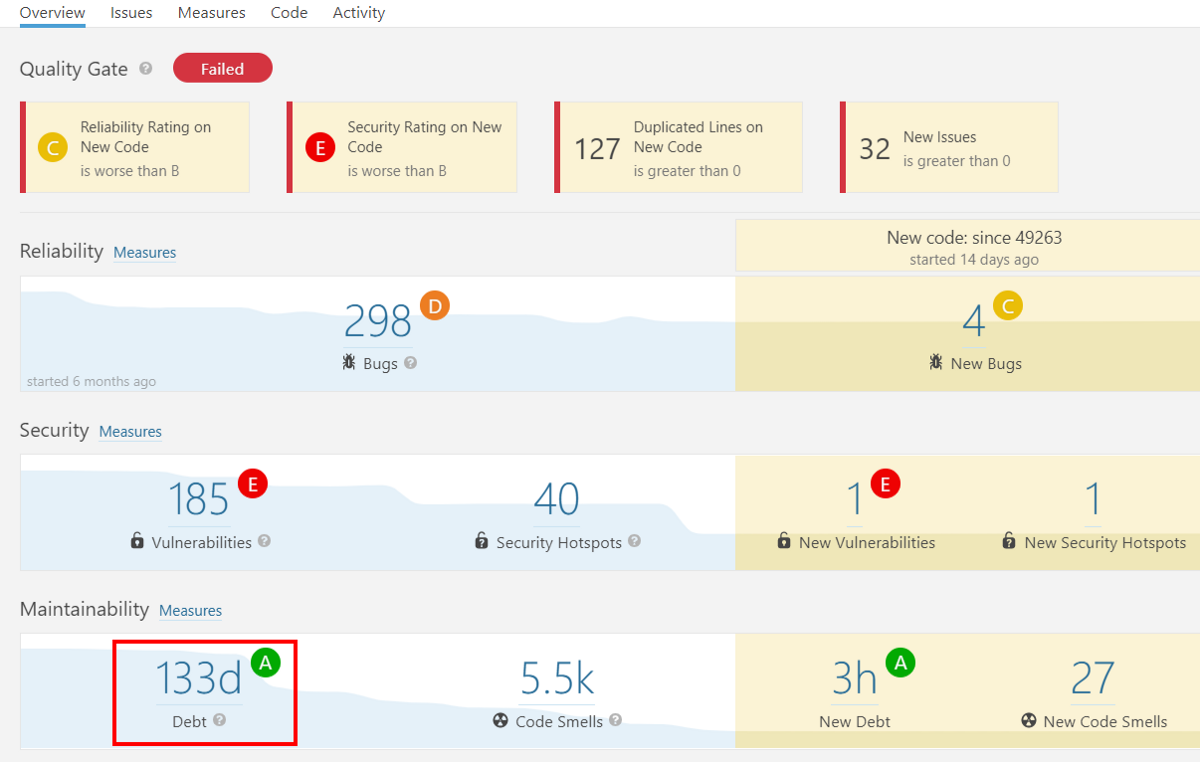
Task: Switch to the Issues tab
Action: 131,13
